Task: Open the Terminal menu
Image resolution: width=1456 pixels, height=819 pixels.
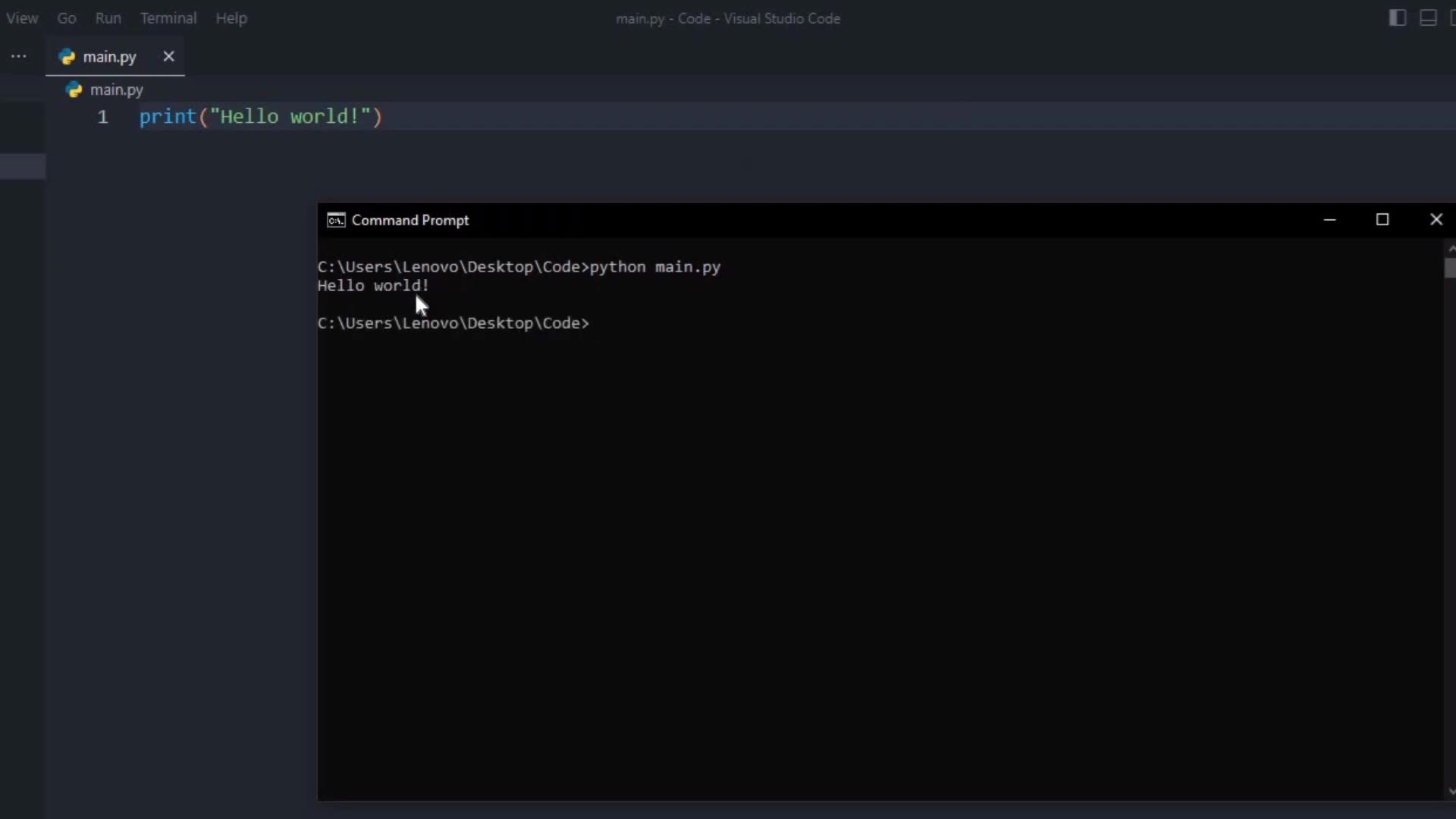Action: 168,18
